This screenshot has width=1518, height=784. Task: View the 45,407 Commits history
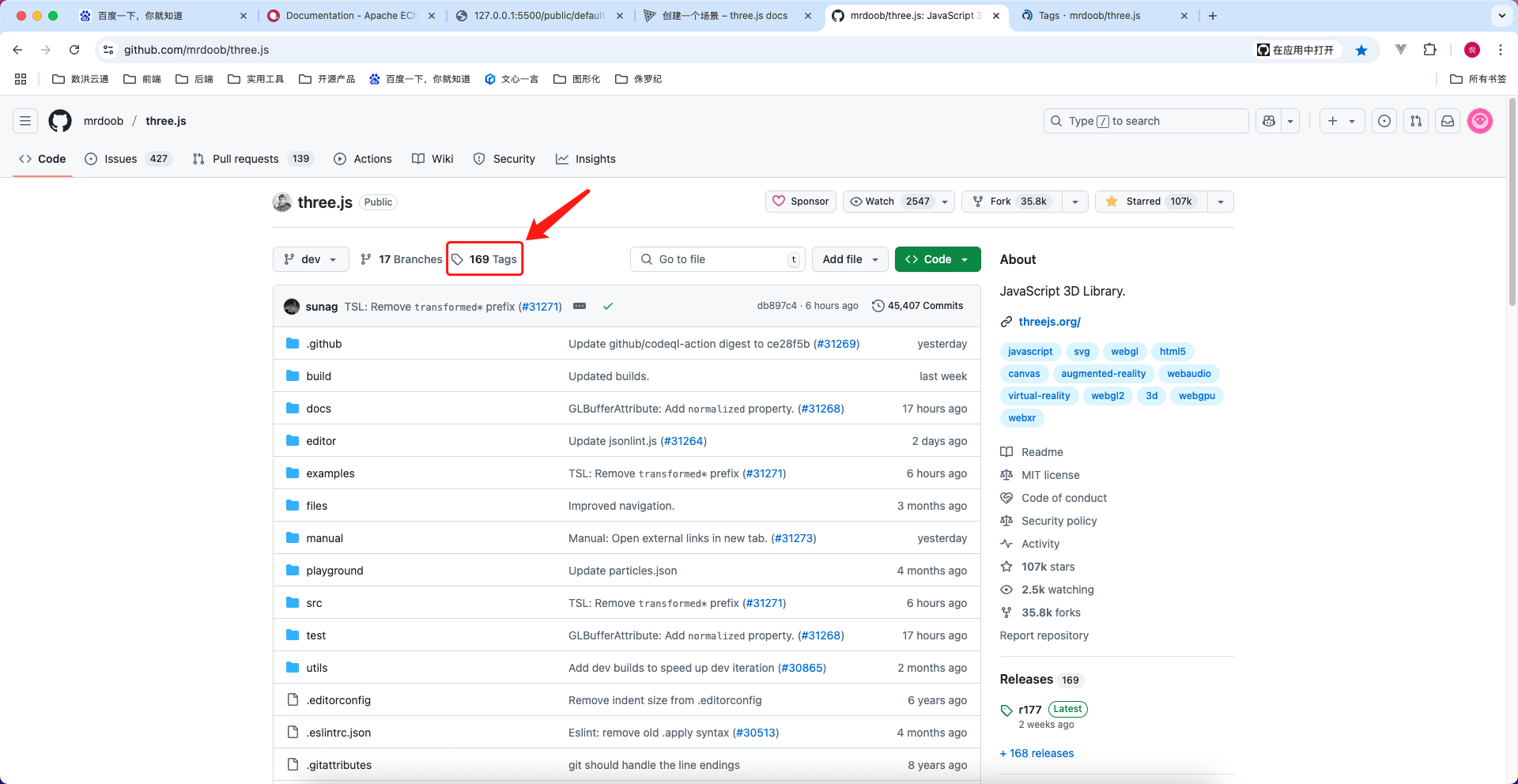[918, 306]
